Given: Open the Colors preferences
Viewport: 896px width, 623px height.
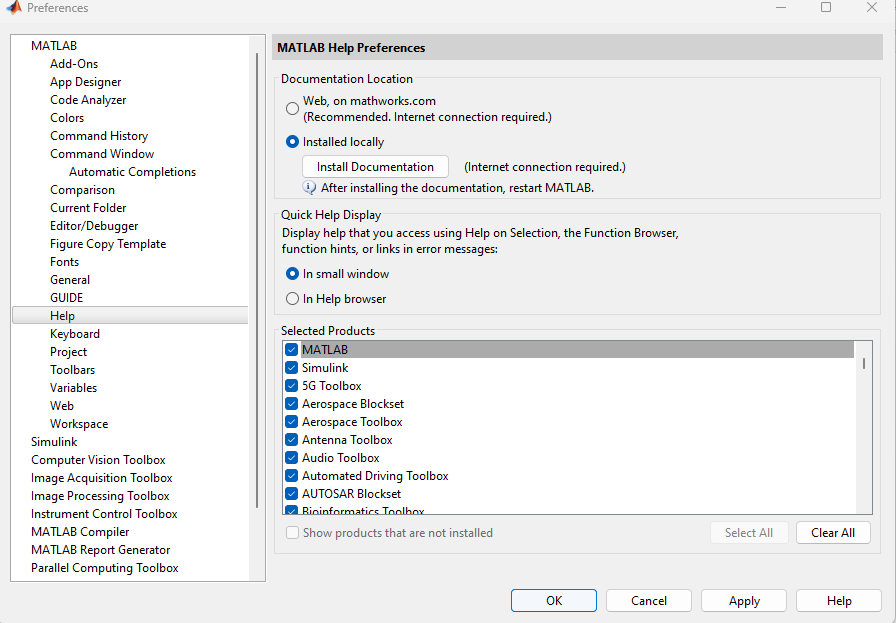Looking at the screenshot, I should (x=67, y=118).
